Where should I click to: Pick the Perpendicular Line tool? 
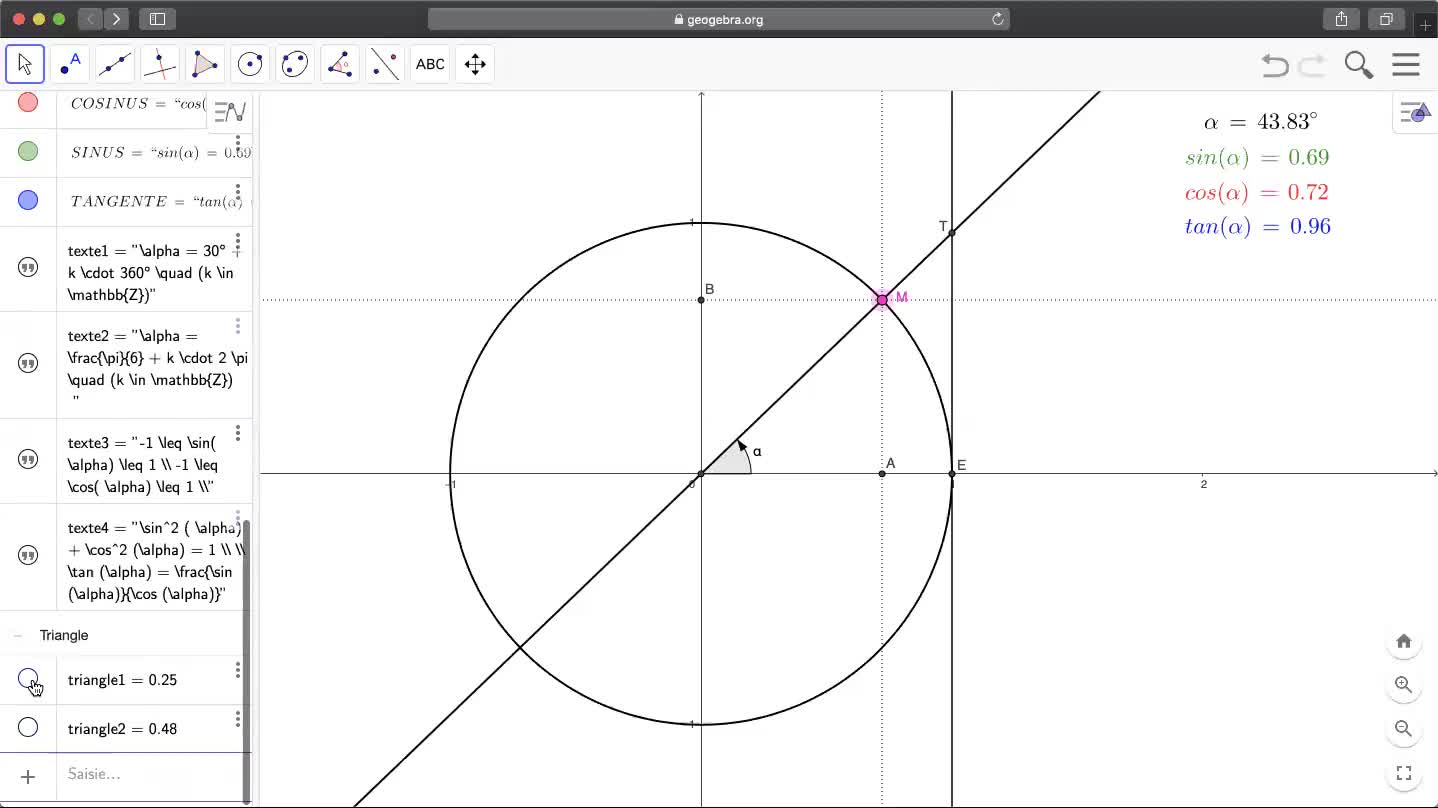(160, 64)
